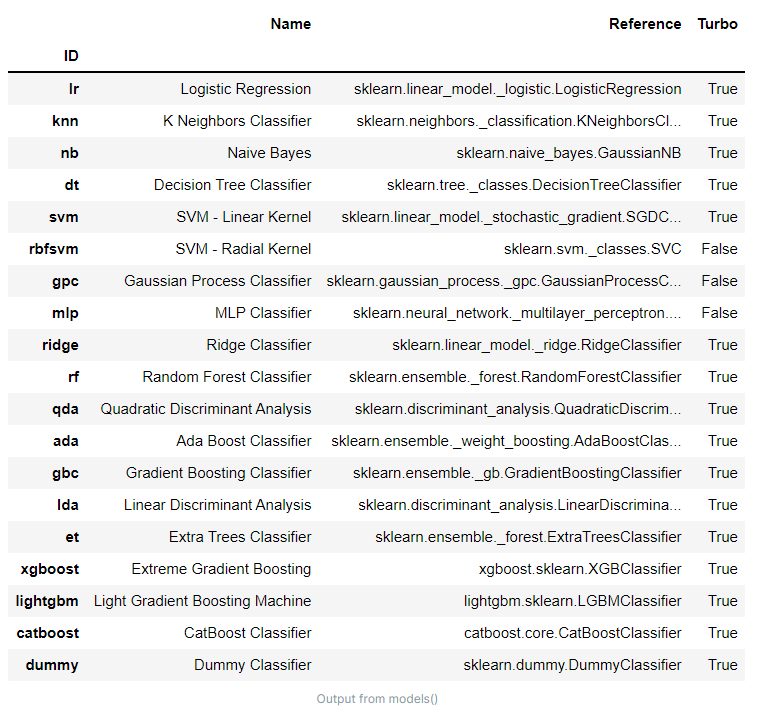Click lightgbm.sklearn.LGBMClassifier reference

point(573,601)
